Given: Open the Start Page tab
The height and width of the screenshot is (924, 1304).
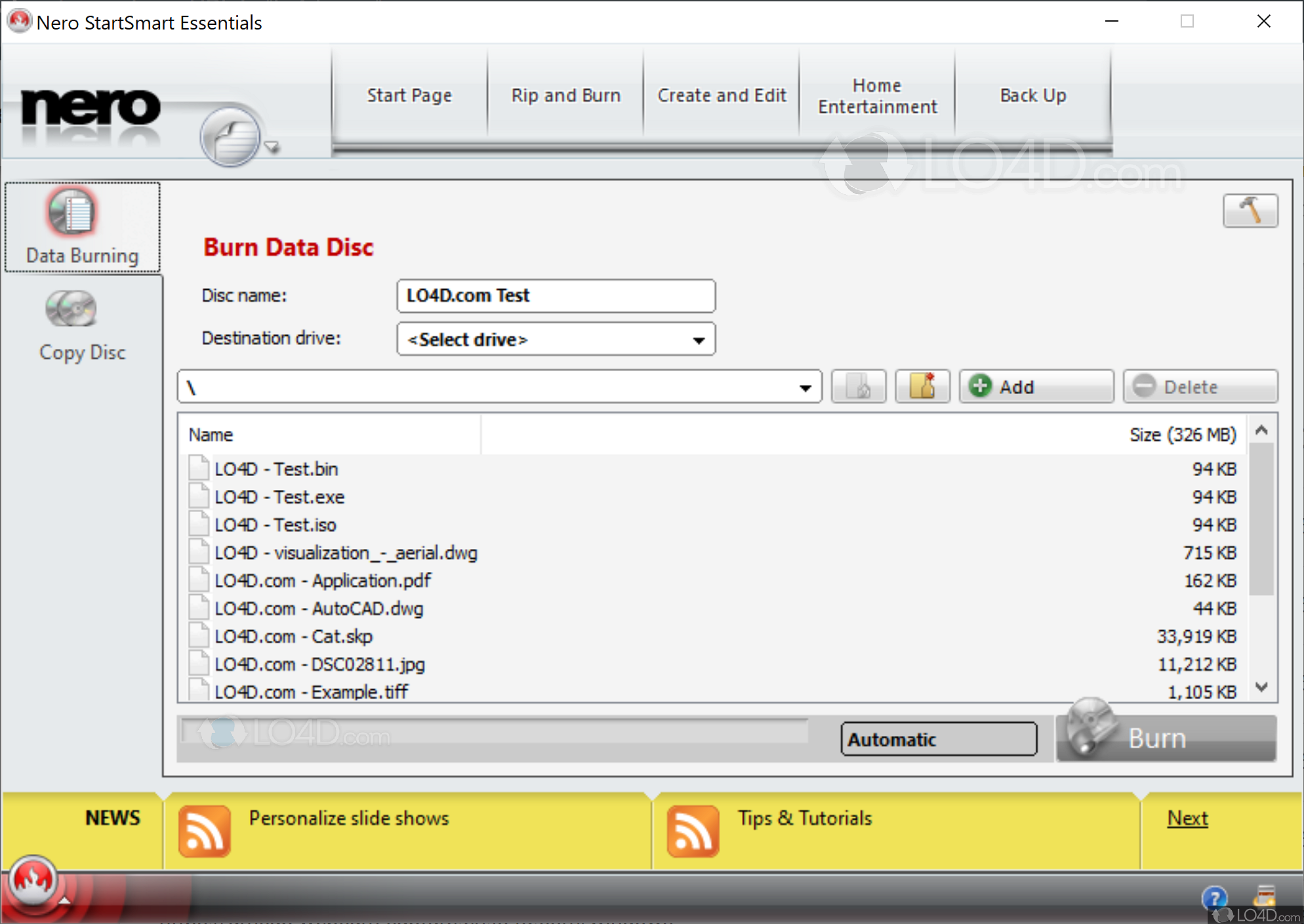Looking at the screenshot, I should coord(409,96).
